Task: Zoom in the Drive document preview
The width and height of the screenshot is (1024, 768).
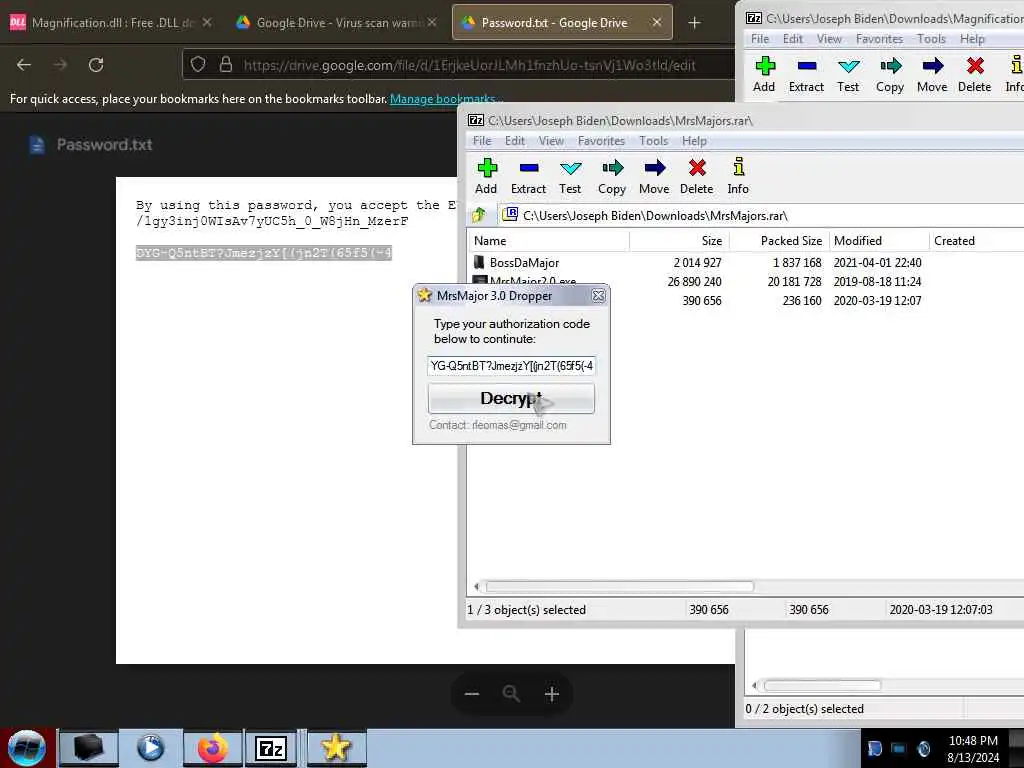Action: (x=552, y=694)
